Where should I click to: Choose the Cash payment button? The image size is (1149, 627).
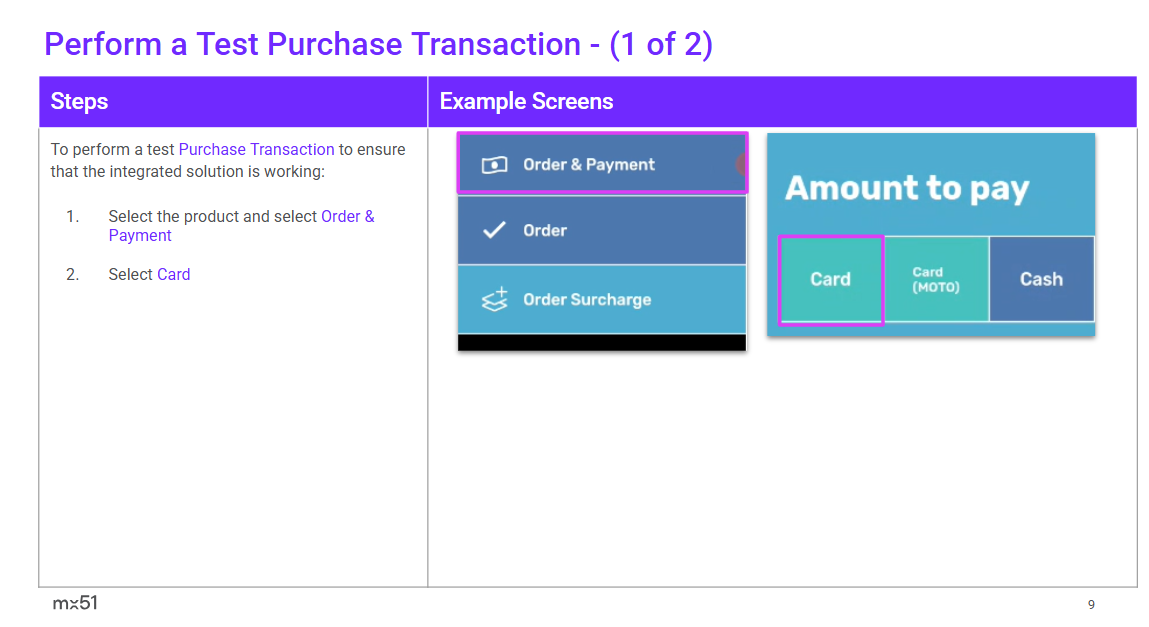[x=1041, y=279]
